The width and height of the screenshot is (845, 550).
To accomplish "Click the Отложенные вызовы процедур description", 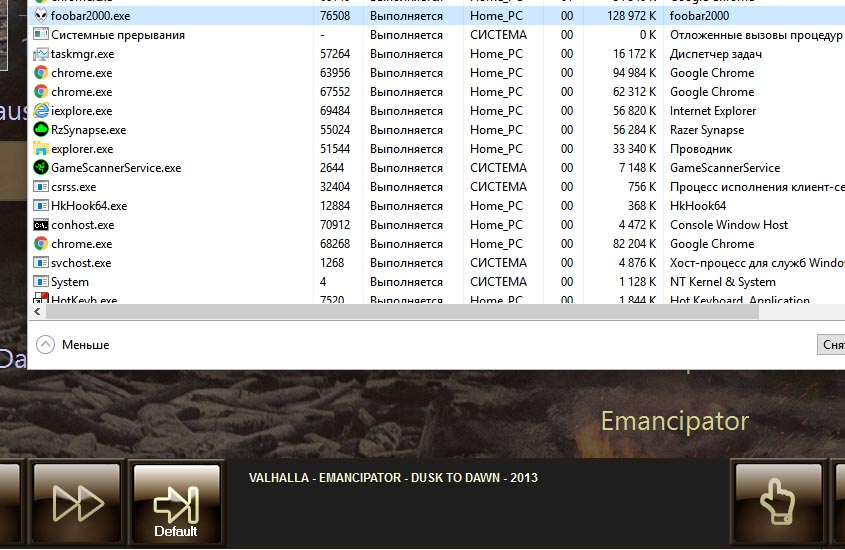I will point(756,35).
